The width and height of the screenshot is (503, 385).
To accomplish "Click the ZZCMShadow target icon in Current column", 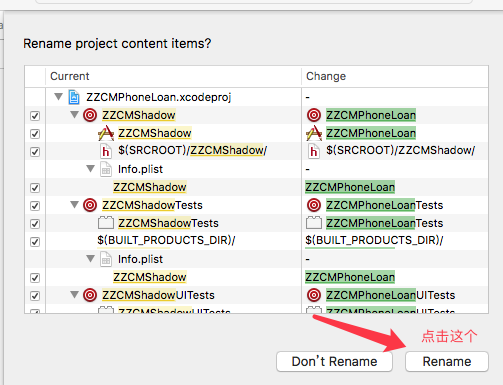I will pos(90,115).
